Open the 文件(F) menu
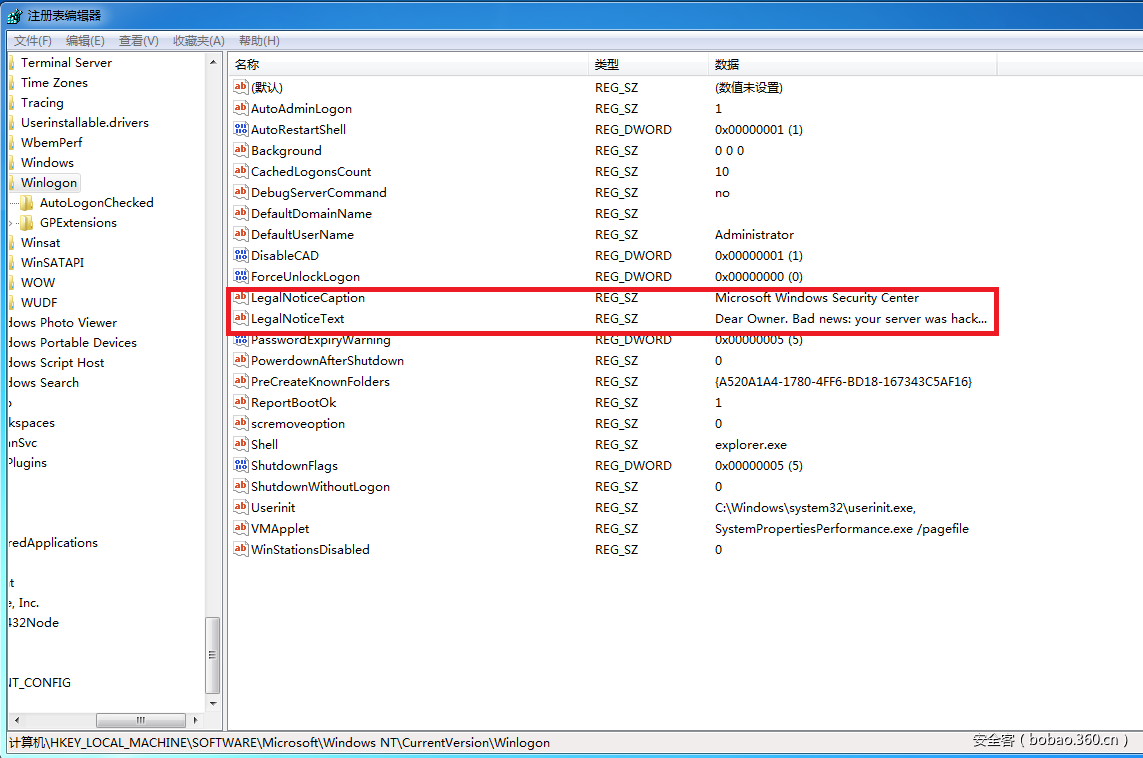Viewport: 1143px width, 758px height. click(x=33, y=41)
